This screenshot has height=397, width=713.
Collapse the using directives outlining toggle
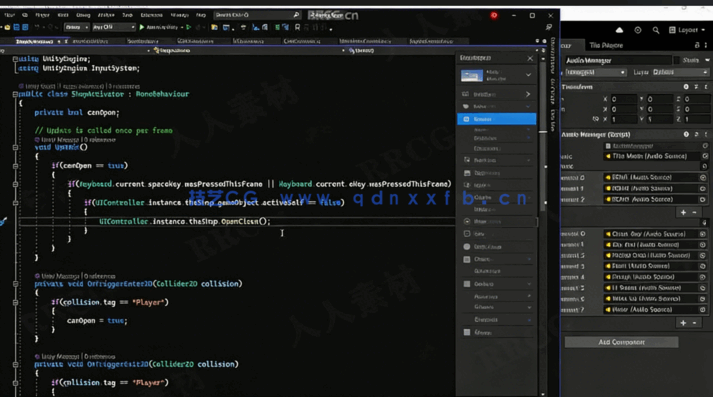pyautogui.click(x=15, y=59)
